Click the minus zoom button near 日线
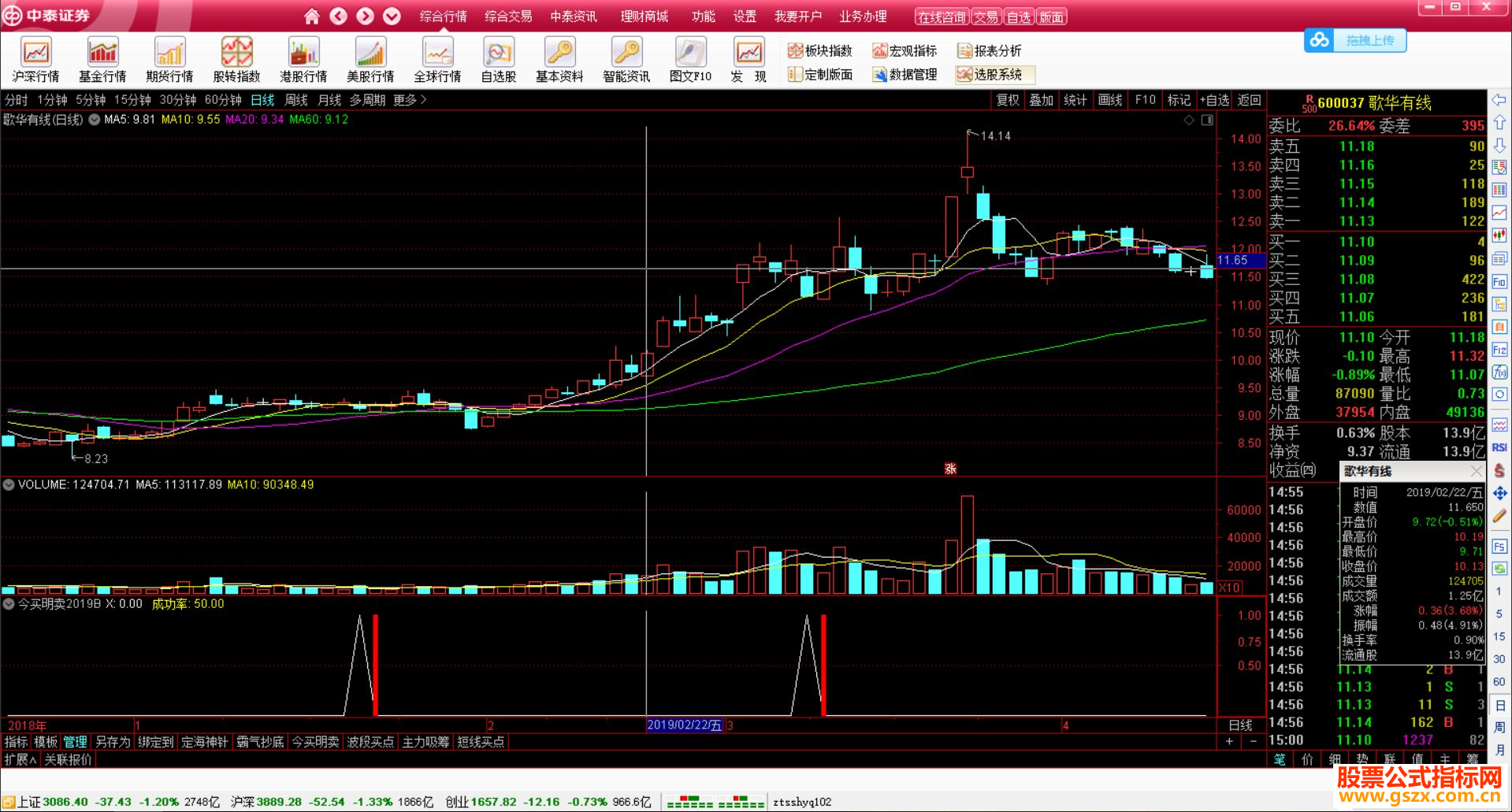Screen dimensions: 1512x812 1254,741
